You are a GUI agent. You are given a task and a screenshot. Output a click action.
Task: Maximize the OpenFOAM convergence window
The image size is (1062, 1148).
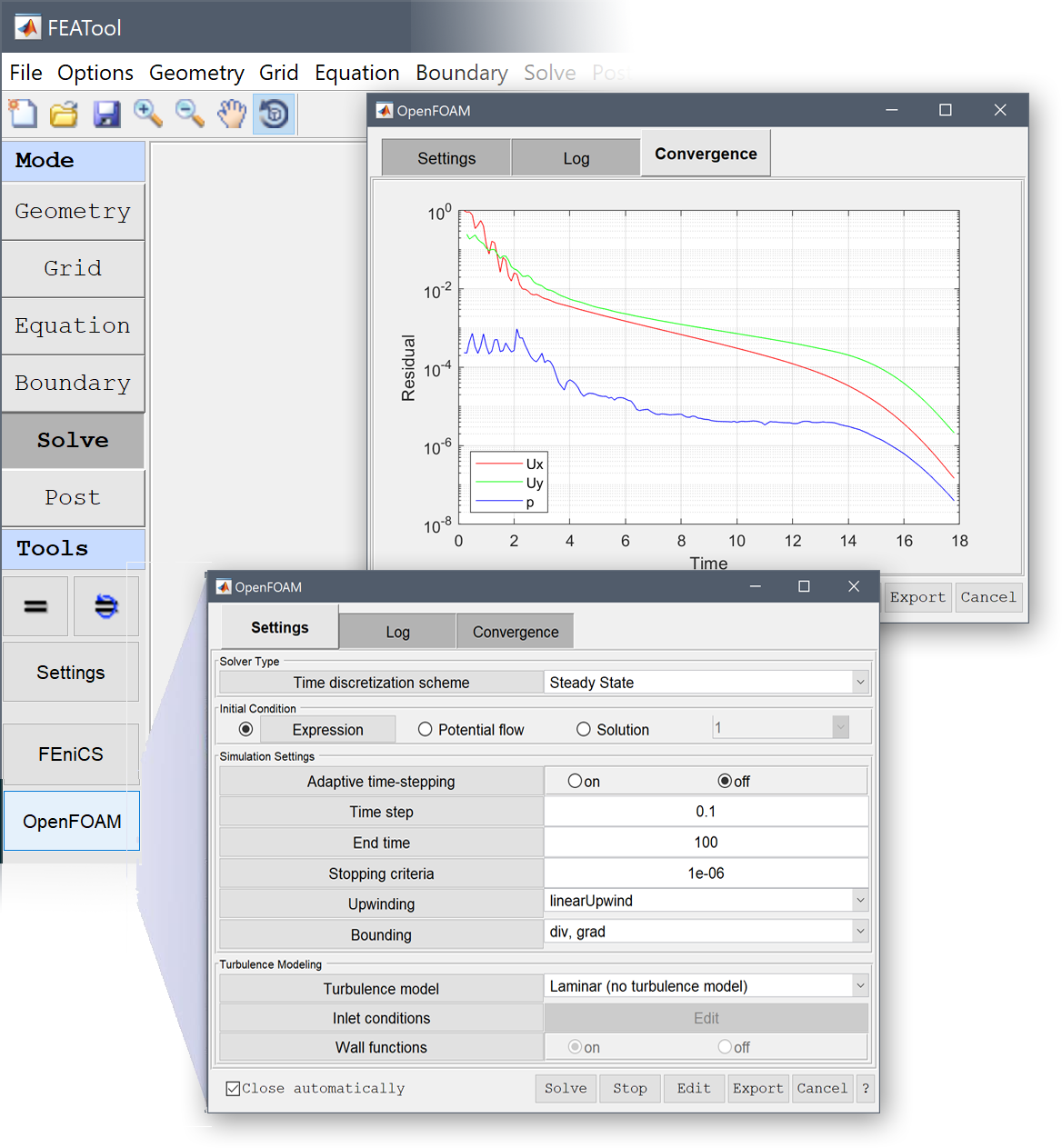946,110
